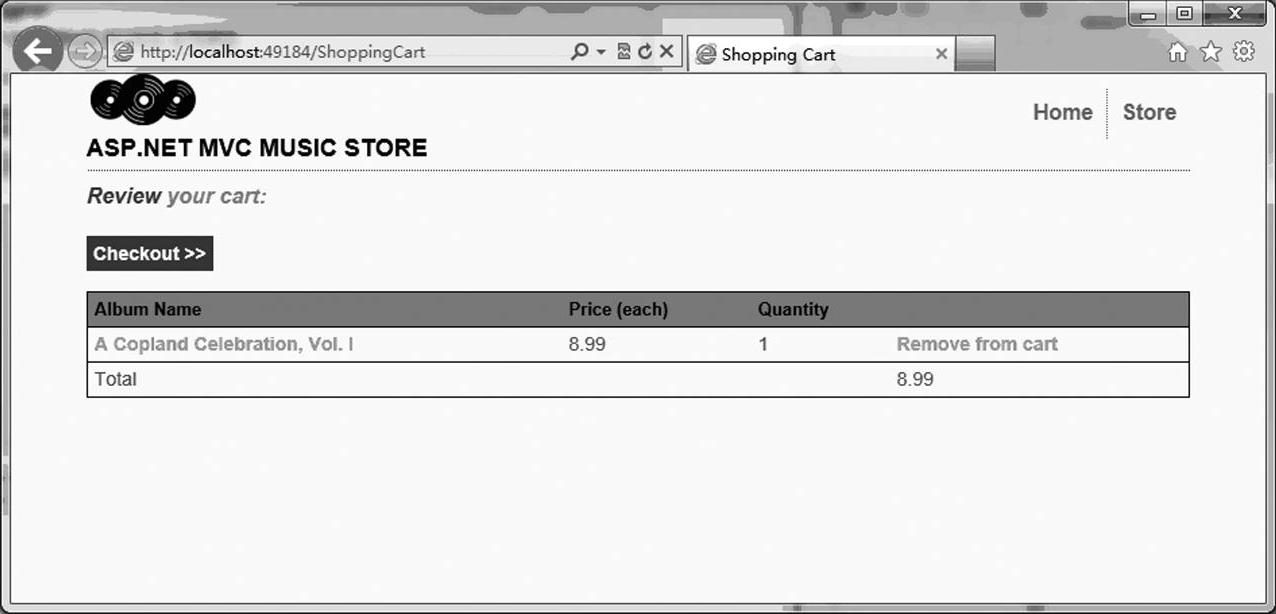Click the browser Back arrow button
The width and height of the screenshot is (1276, 614).
click(x=37, y=51)
